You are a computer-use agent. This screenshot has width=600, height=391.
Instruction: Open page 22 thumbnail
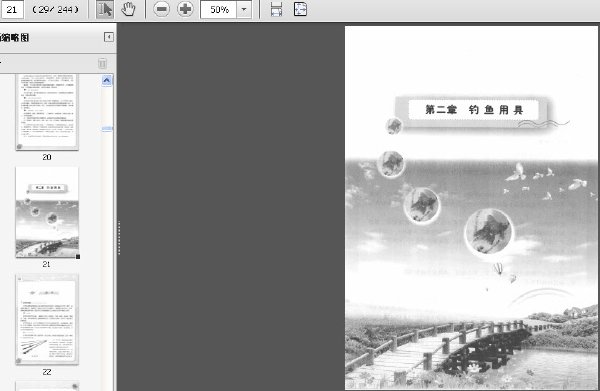(47, 319)
